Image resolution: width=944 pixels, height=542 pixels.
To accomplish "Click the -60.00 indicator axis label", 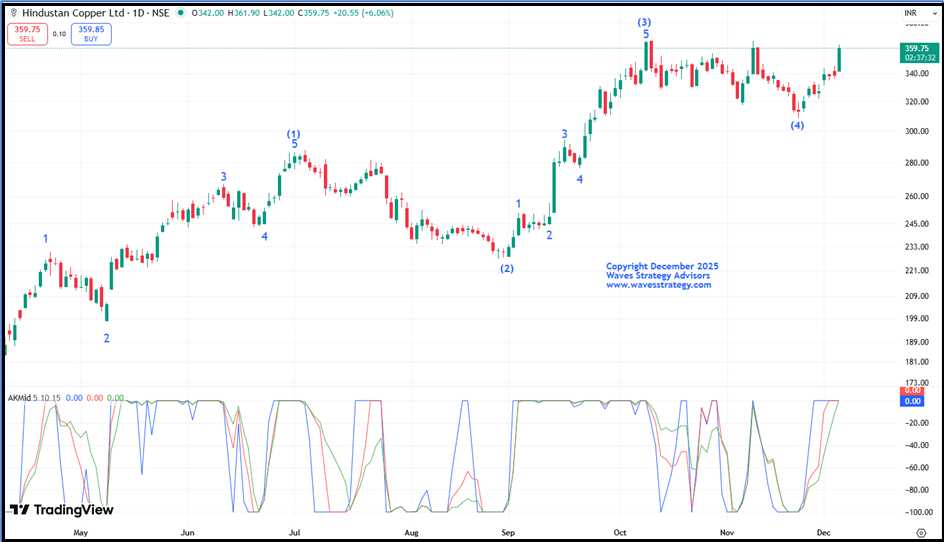I will point(918,468).
